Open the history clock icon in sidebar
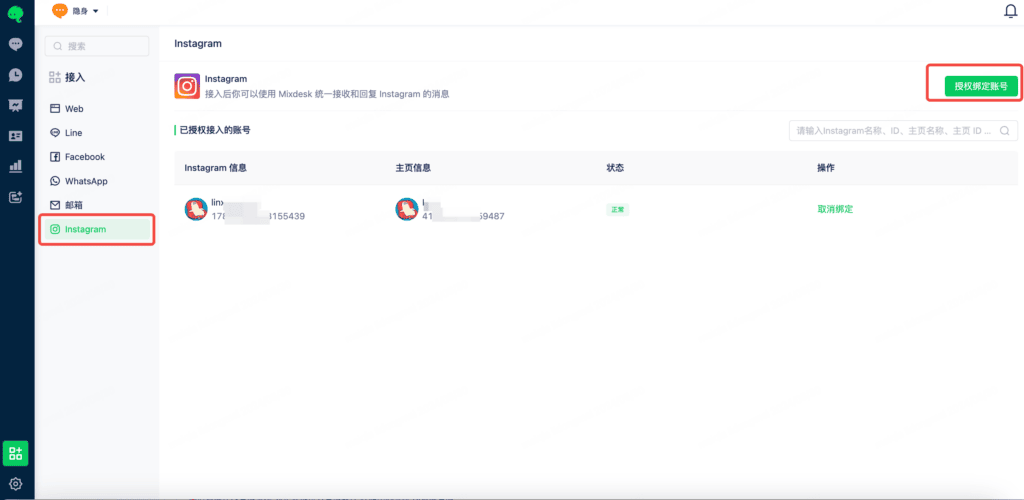1024x500 pixels. tap(16, 75)
